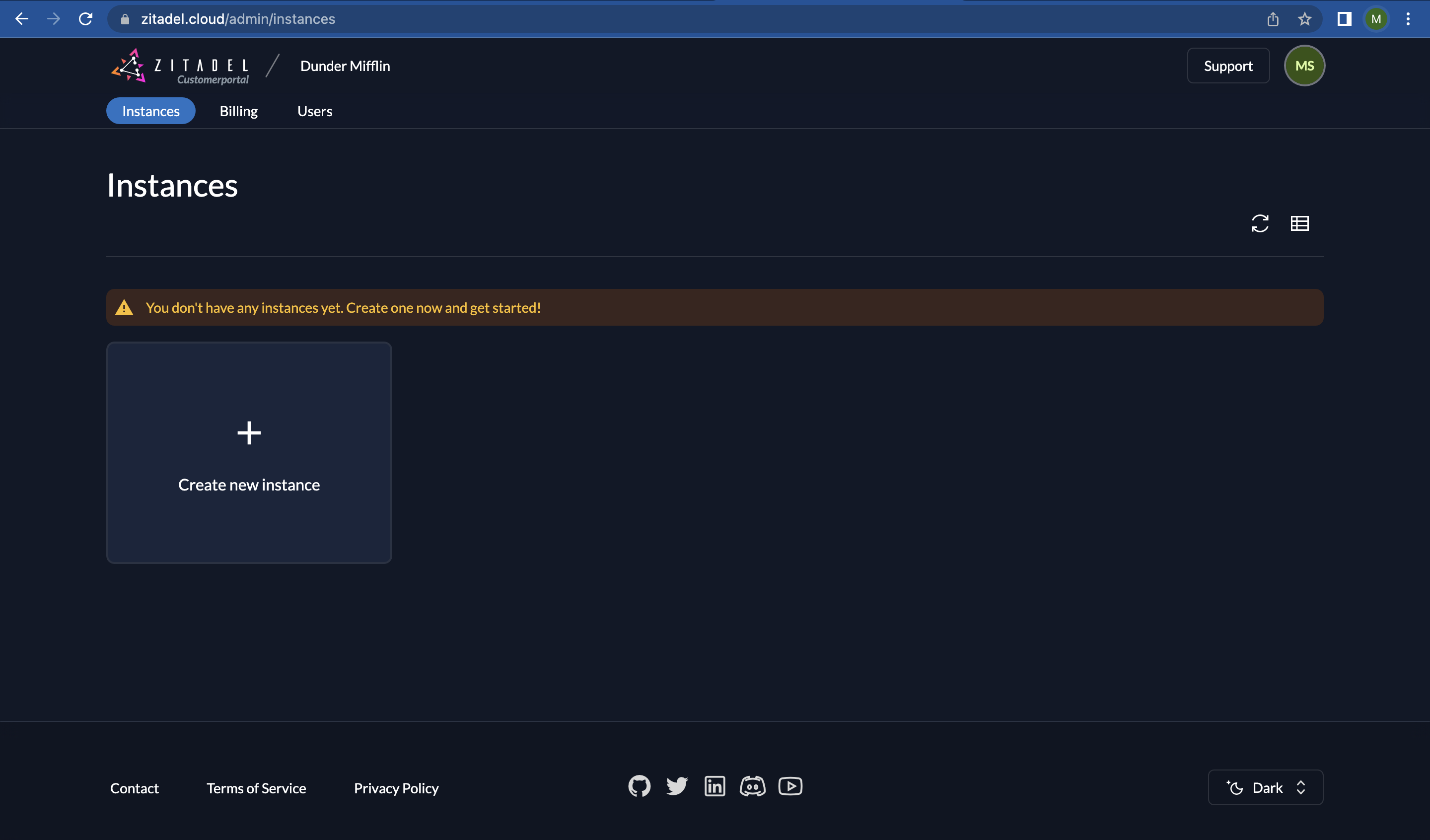Click the GitHub icon in footer
The height and width of the screenshot is (840, 1430).
[x=639, y=786]
